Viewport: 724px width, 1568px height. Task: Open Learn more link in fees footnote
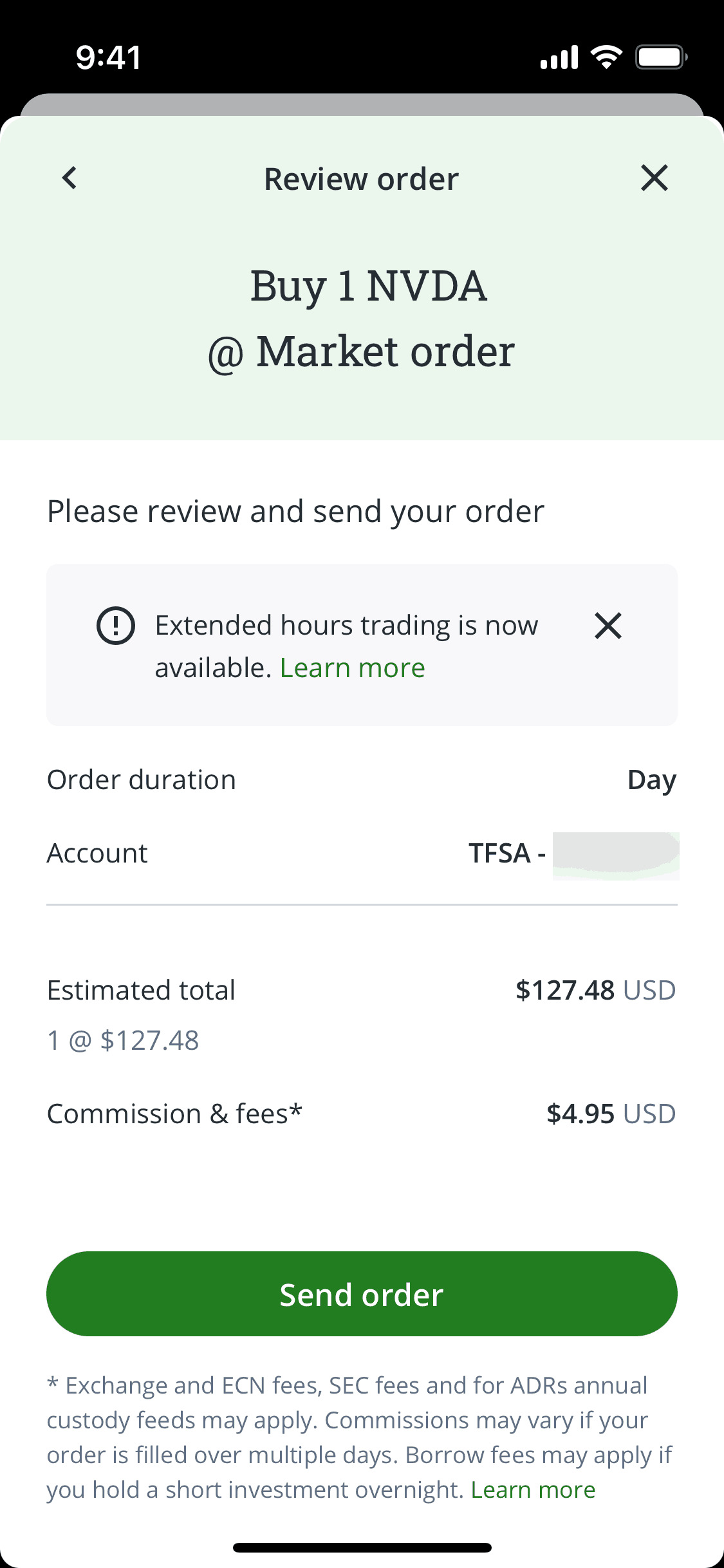[533, 1489]
